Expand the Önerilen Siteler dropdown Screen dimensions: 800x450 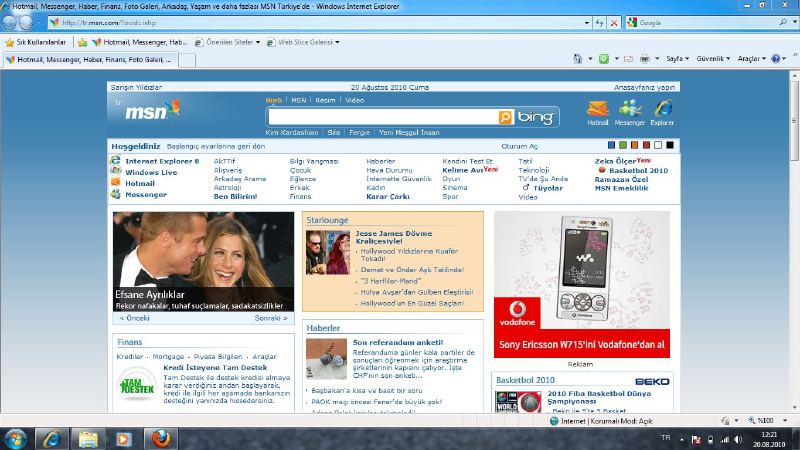point(258,42)
